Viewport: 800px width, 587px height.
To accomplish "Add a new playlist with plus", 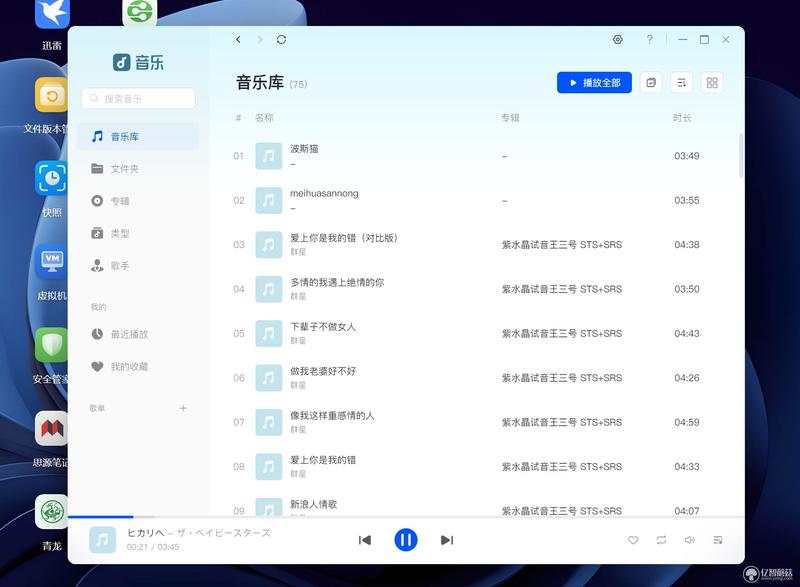I will [183, 408].
